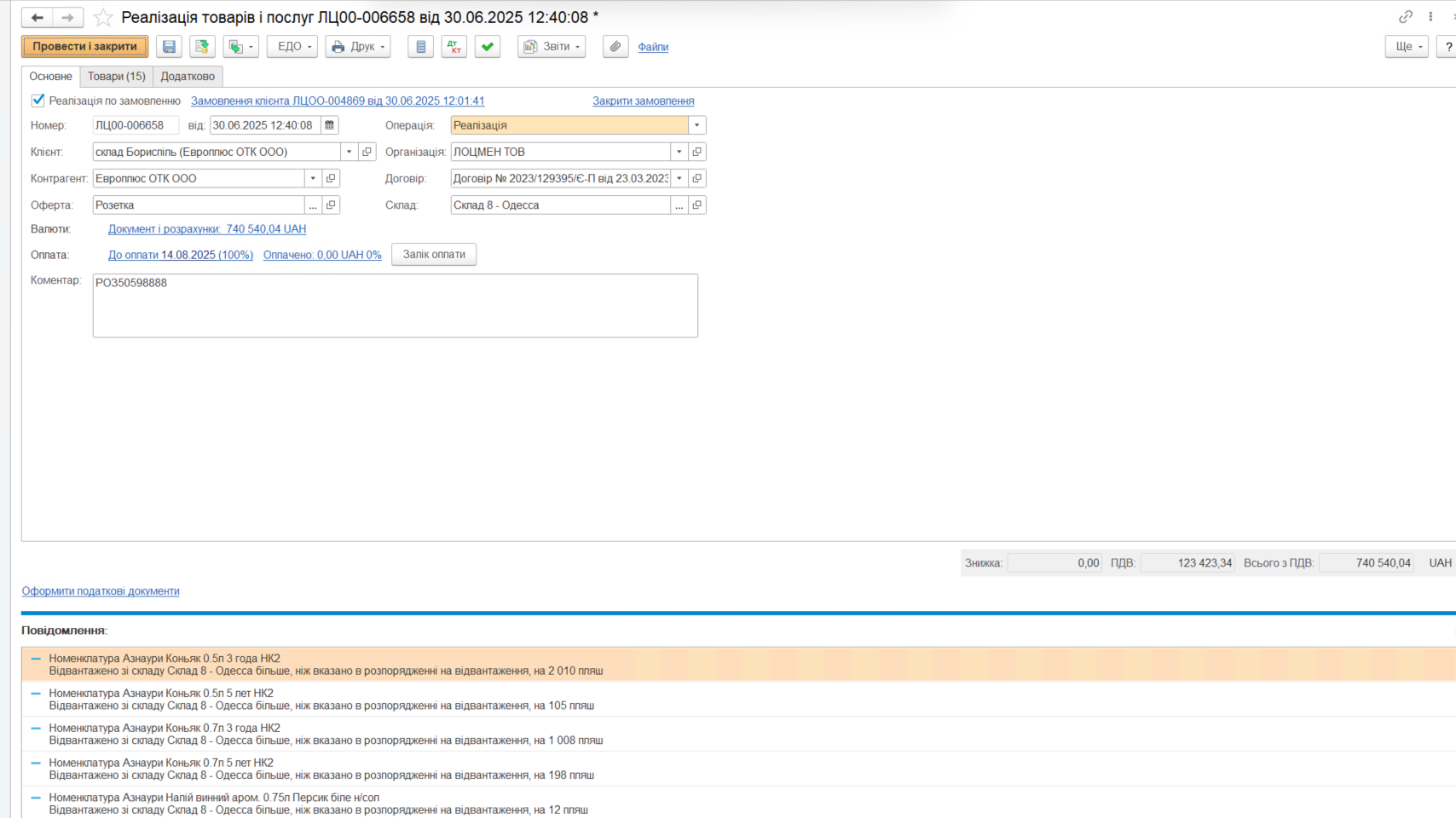Select the Коньяк 0.7л 3 года message
This screenshot has height=818, width=1456.
[738, 734]
